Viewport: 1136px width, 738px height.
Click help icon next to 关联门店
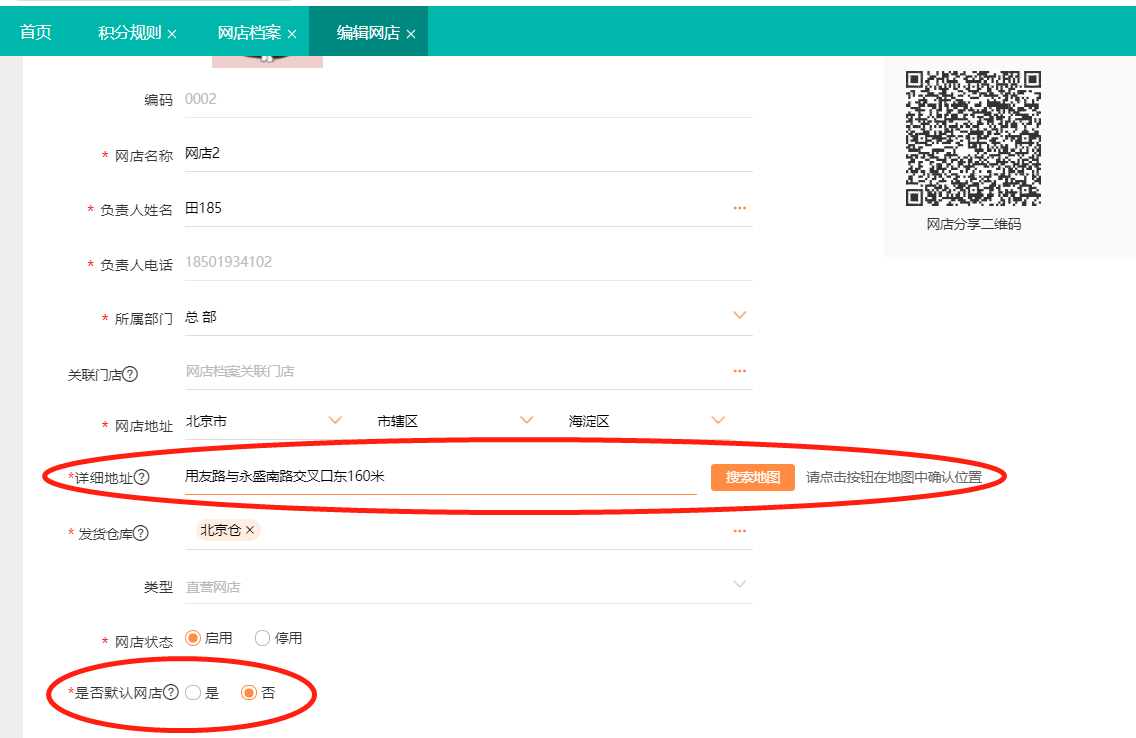[130, 374]
